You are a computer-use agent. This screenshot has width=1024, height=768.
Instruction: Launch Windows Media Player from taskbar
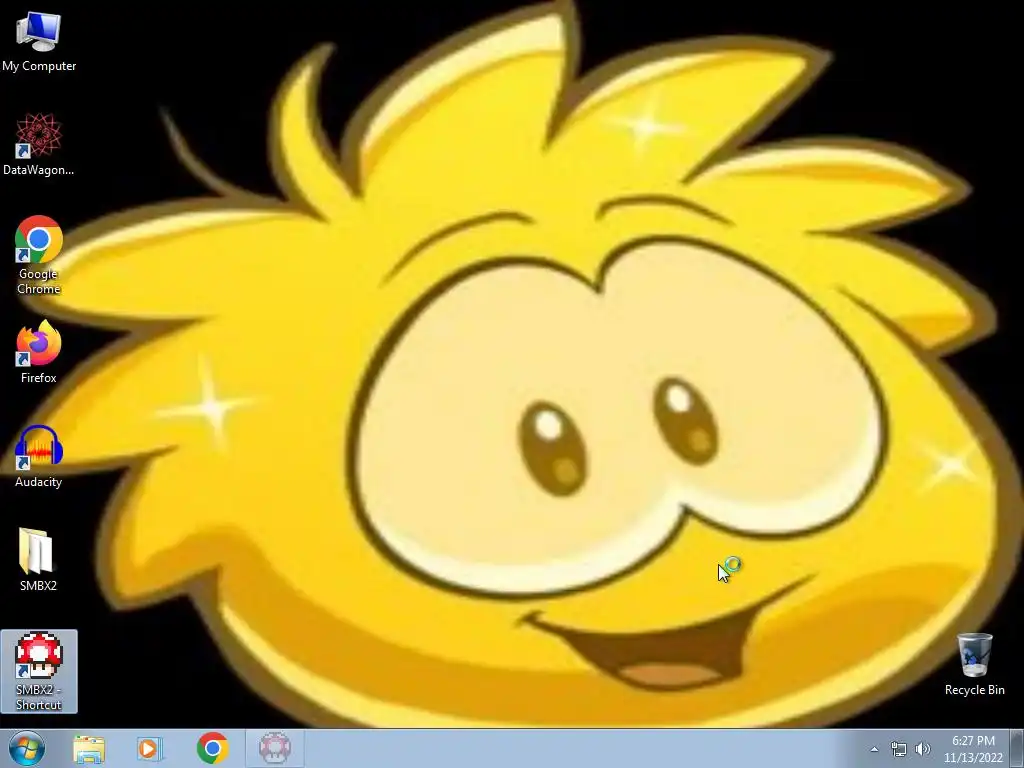(150, 748)
